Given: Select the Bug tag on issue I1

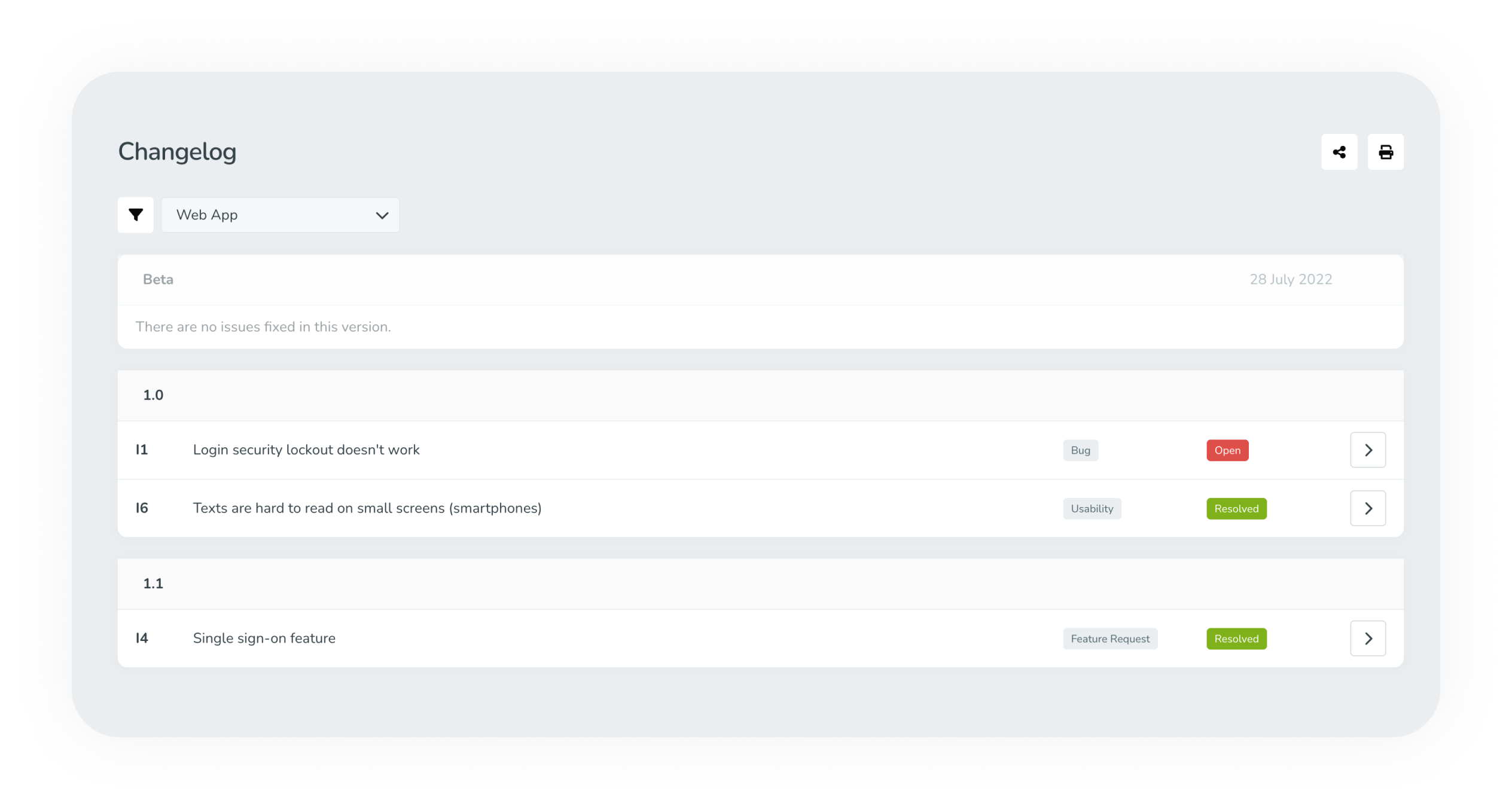Looking at the screenshot, I should click(x=1079, y=450).
